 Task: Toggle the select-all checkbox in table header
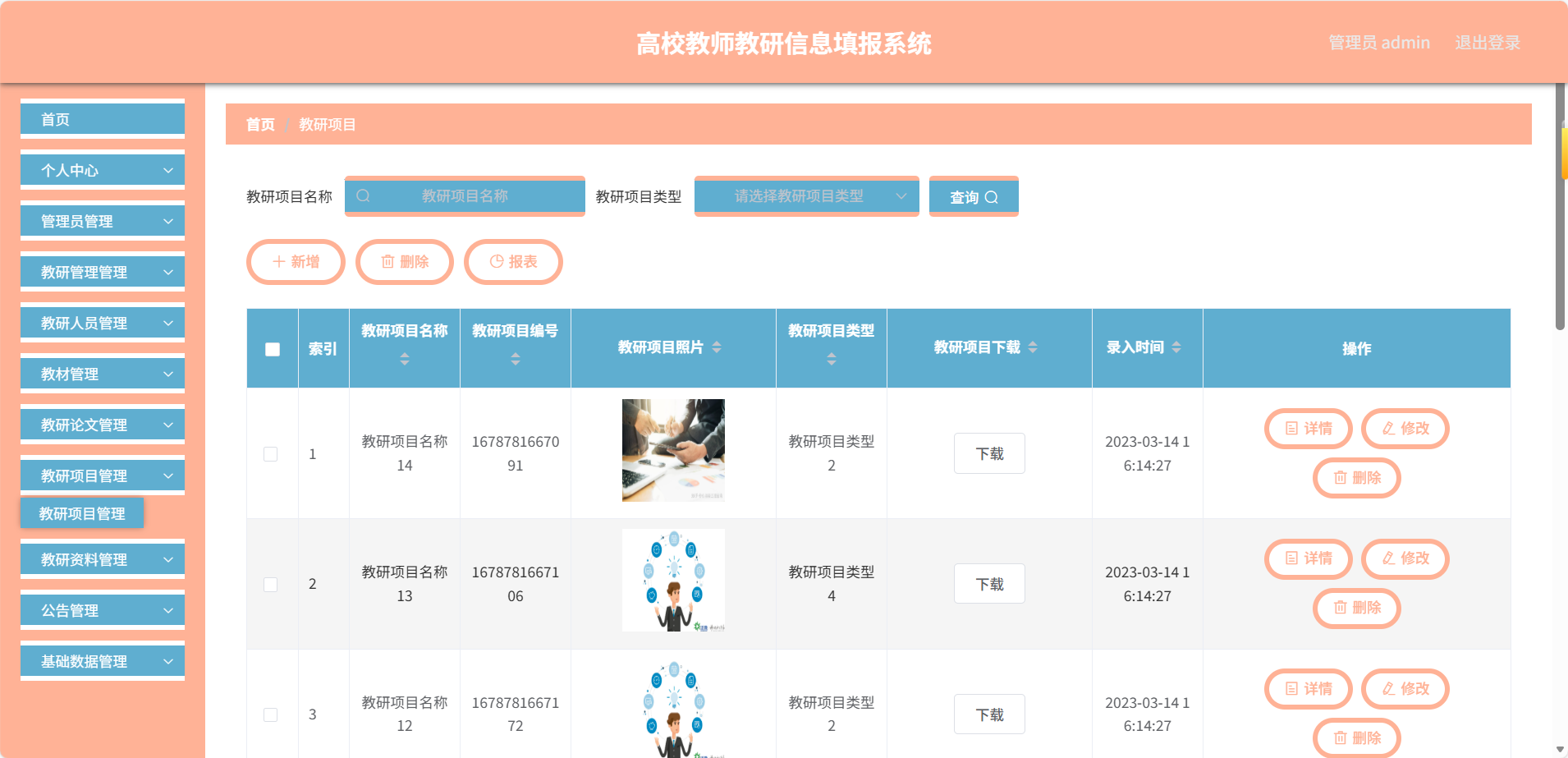click(273, 349)
